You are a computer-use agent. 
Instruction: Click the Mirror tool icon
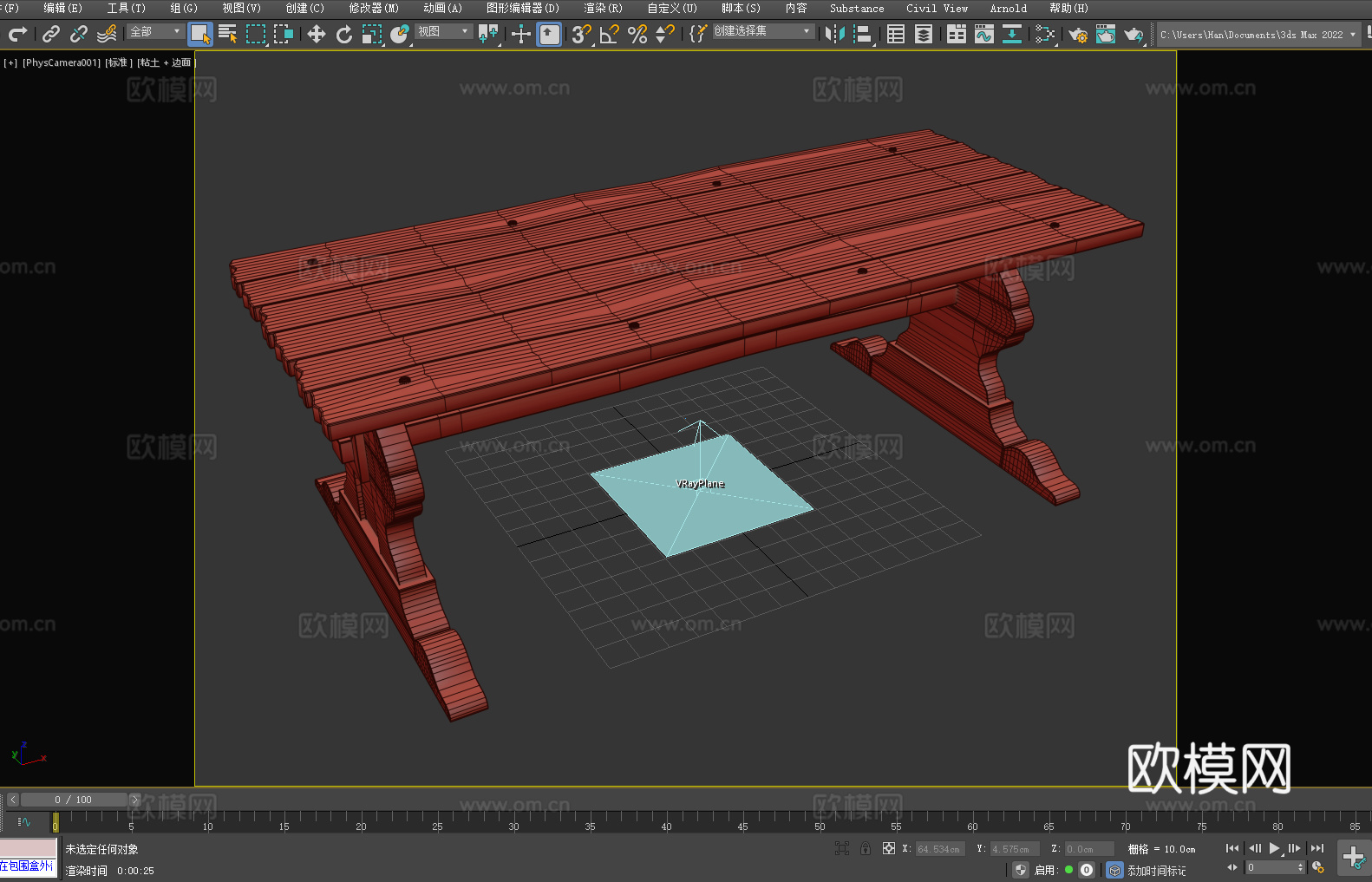point(835,34)
